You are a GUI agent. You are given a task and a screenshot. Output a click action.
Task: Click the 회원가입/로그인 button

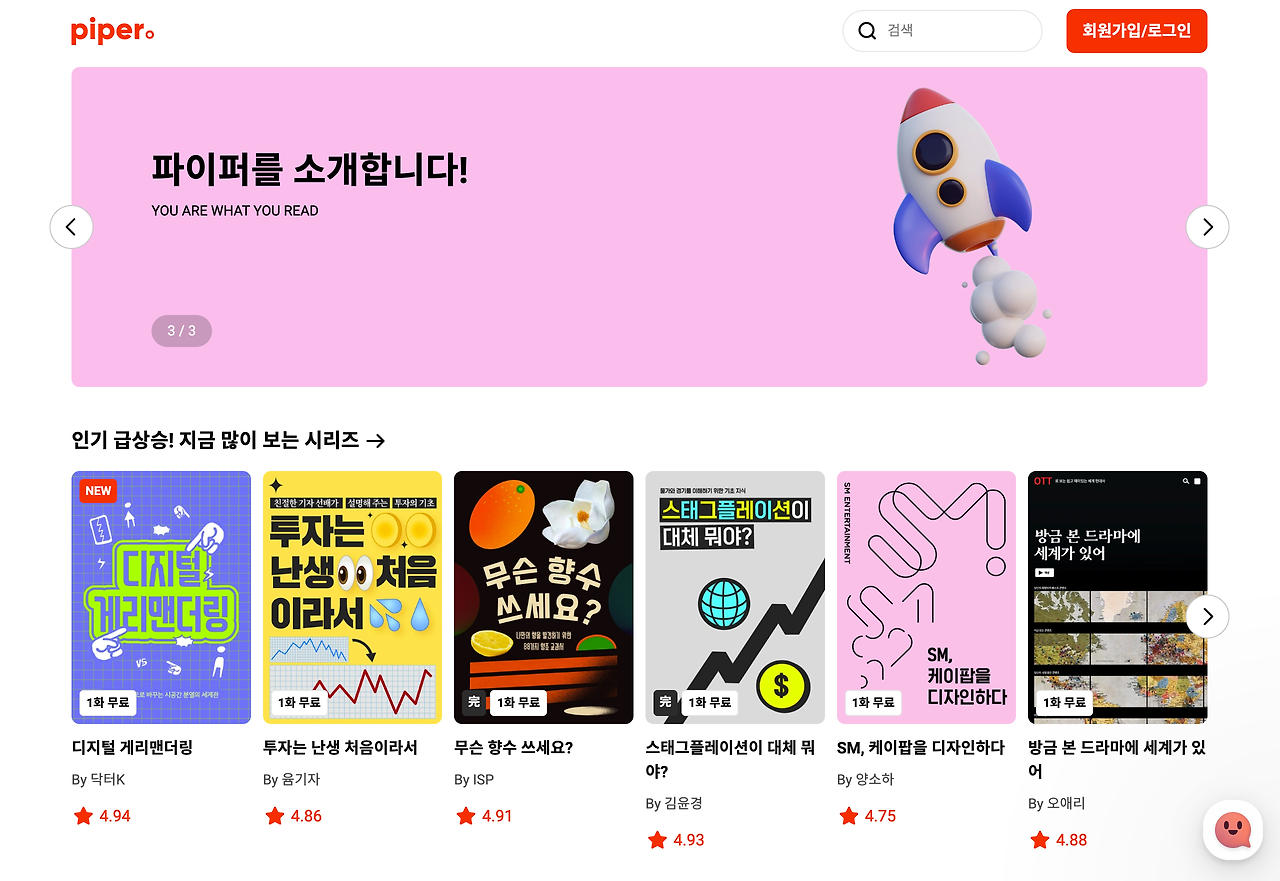(1137, 31)
